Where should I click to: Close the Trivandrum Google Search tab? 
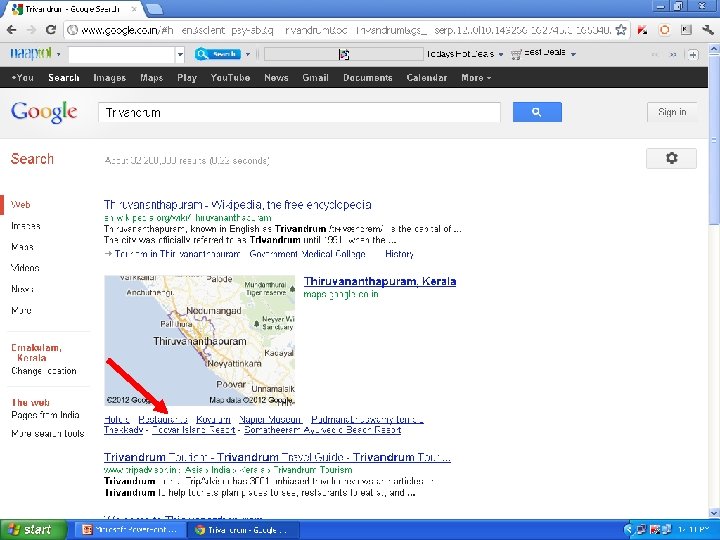pyautogui.click(x=134, y=9)
